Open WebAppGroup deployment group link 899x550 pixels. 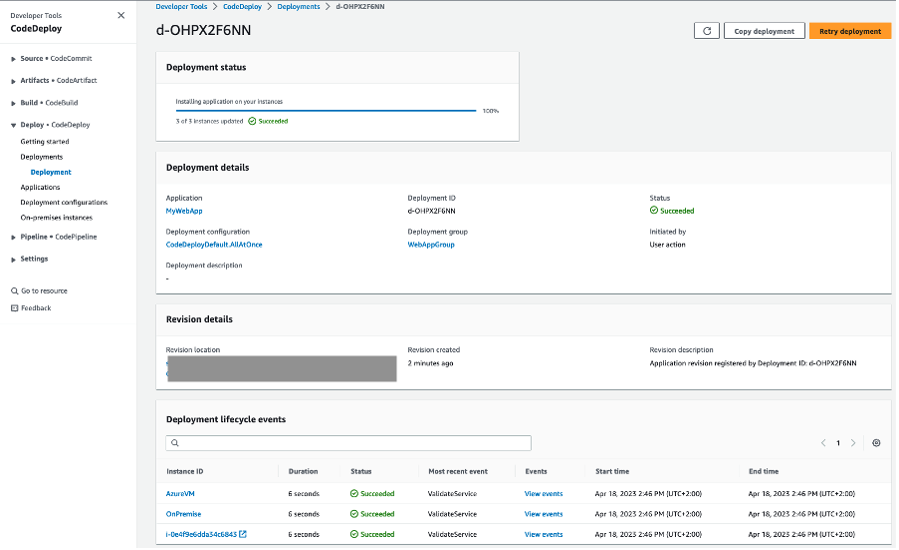(432, 245)
